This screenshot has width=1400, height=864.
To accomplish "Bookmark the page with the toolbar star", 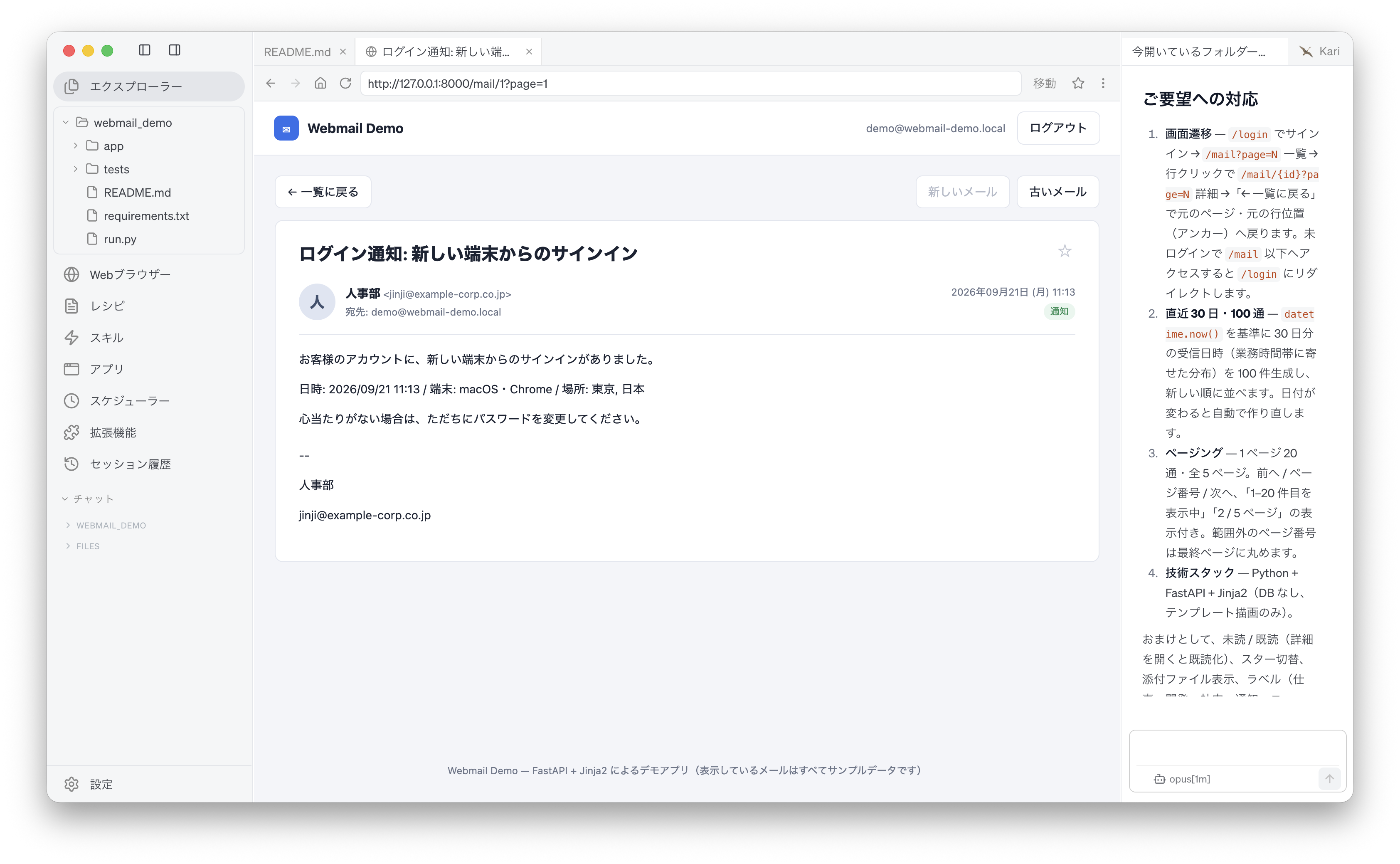I will coord(1078,84).
